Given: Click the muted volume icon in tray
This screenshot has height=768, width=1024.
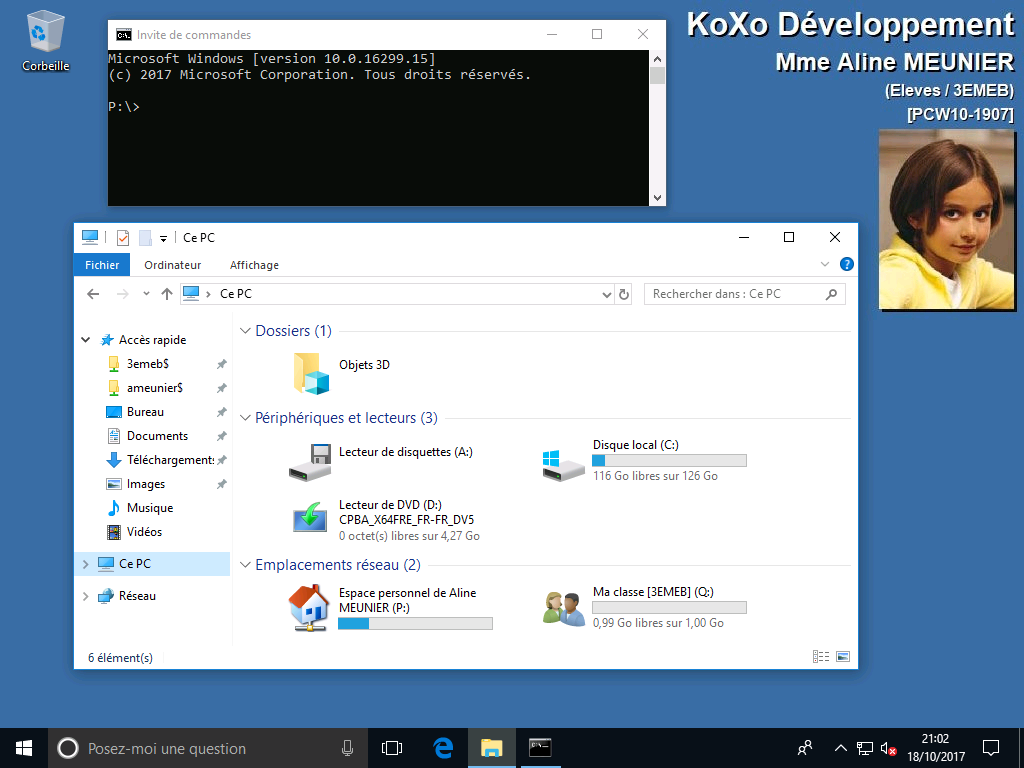Looking at the screenshot, I should point(888,748).
